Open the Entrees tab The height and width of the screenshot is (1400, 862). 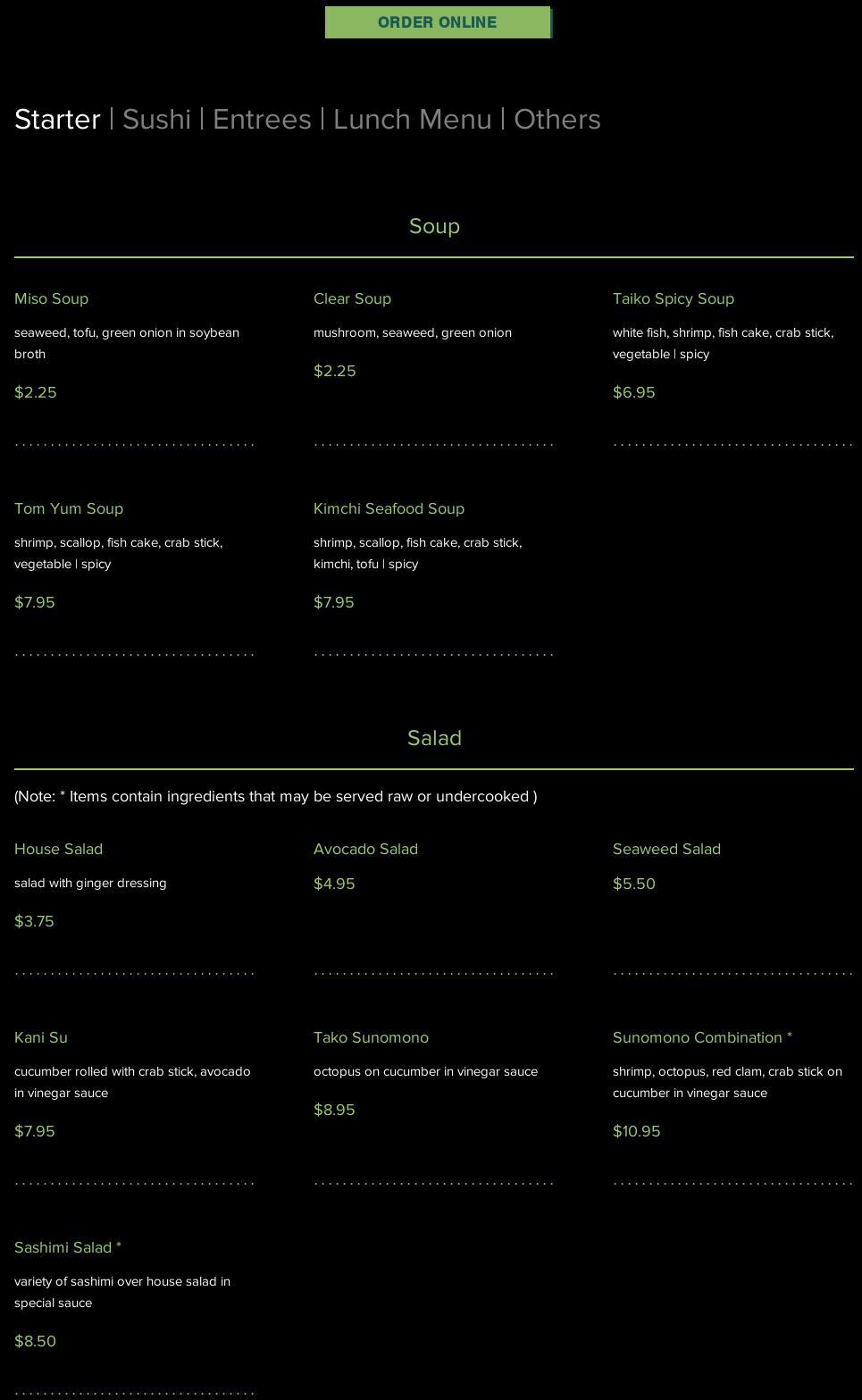262,120
